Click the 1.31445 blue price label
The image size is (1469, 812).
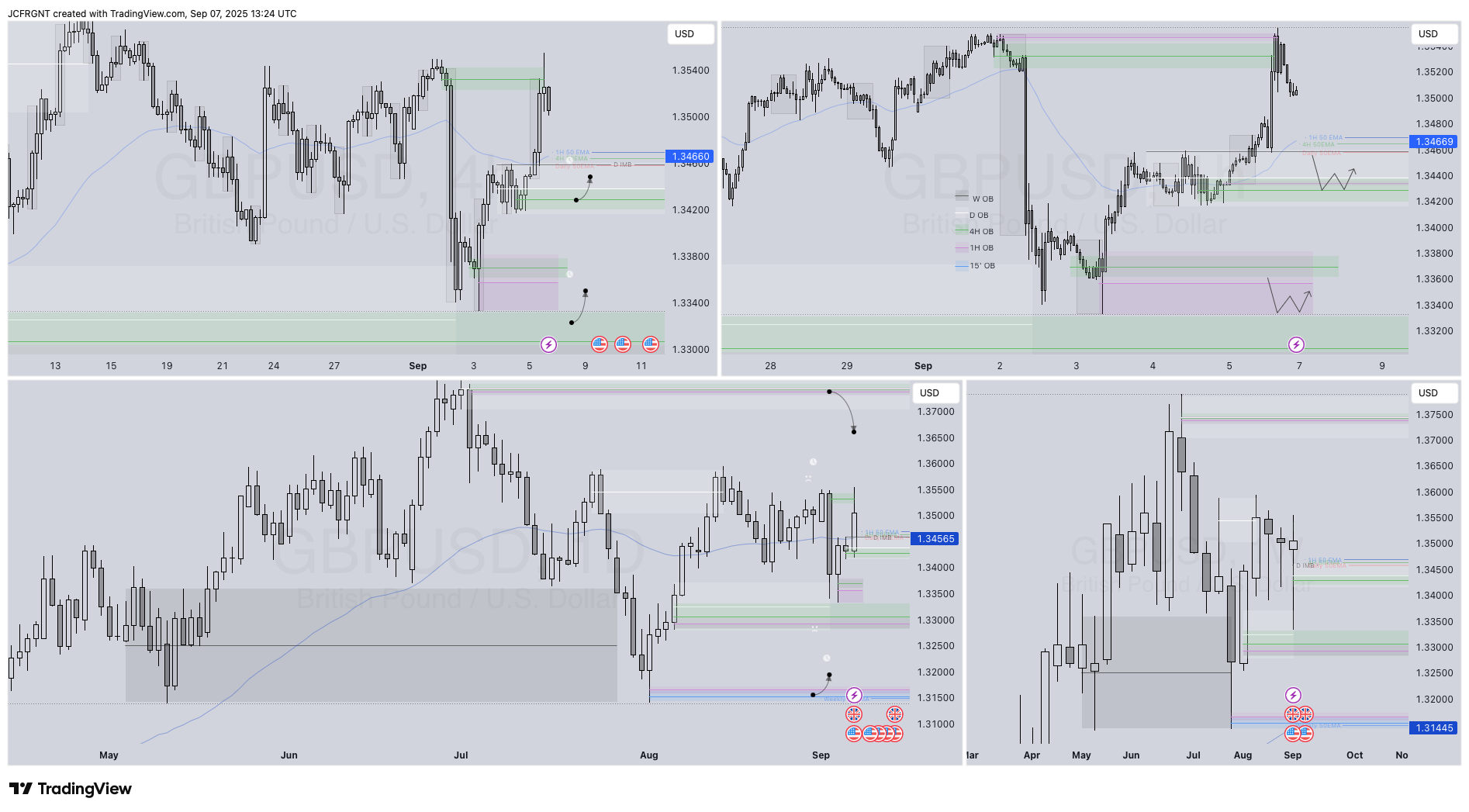1434,728
